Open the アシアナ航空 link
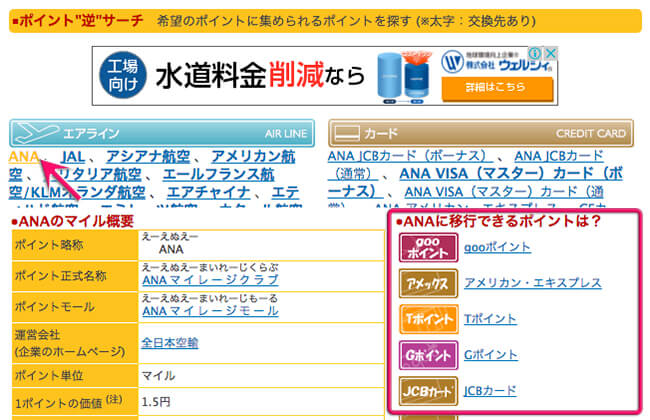 [148, 157]
